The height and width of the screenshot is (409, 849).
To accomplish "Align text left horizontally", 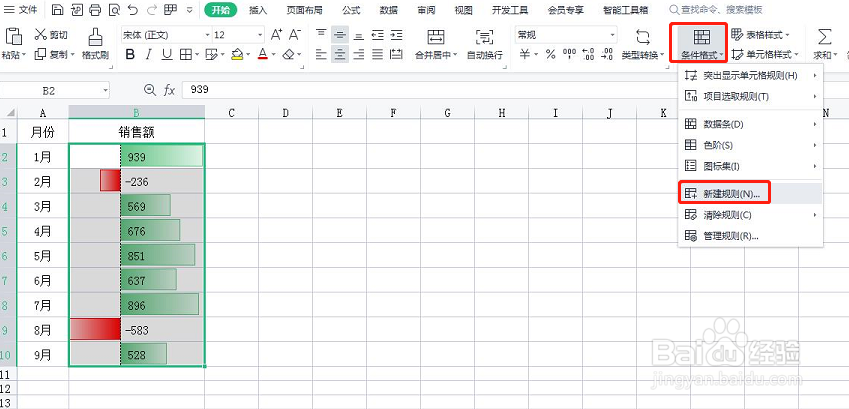I will (321, 54).
